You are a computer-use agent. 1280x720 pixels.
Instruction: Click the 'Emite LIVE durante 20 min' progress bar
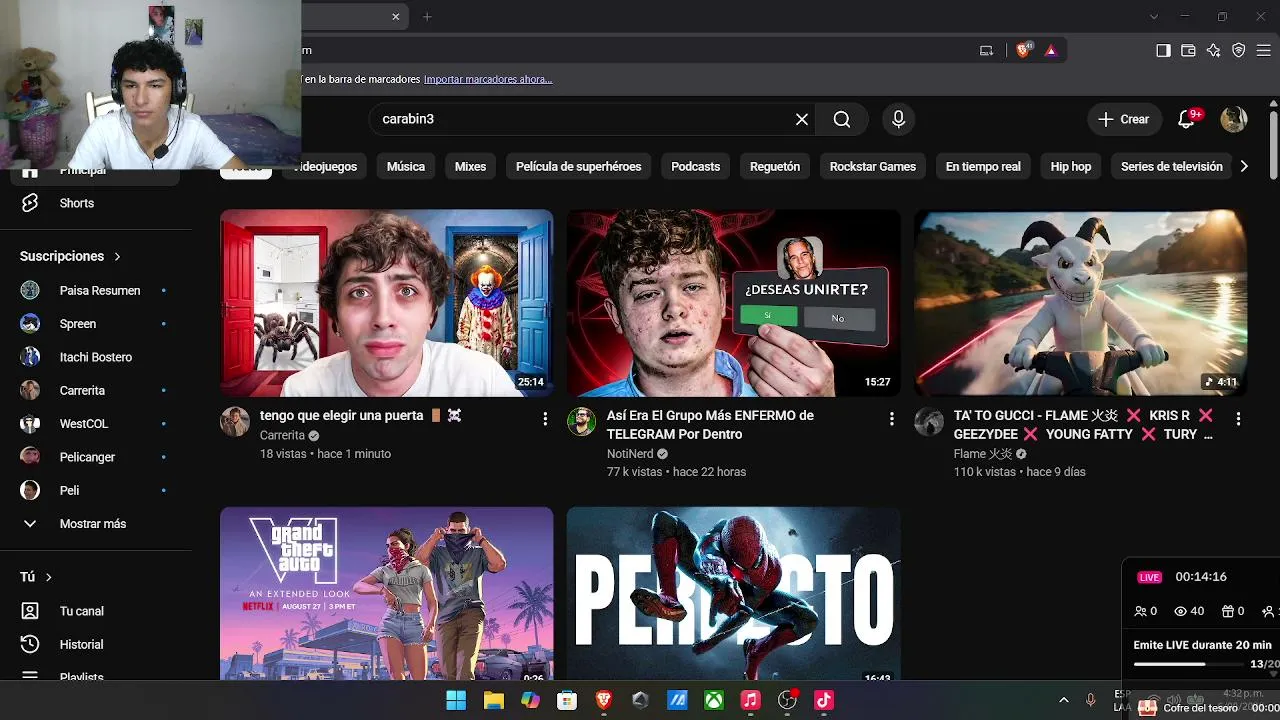(x=1188, y=664)
